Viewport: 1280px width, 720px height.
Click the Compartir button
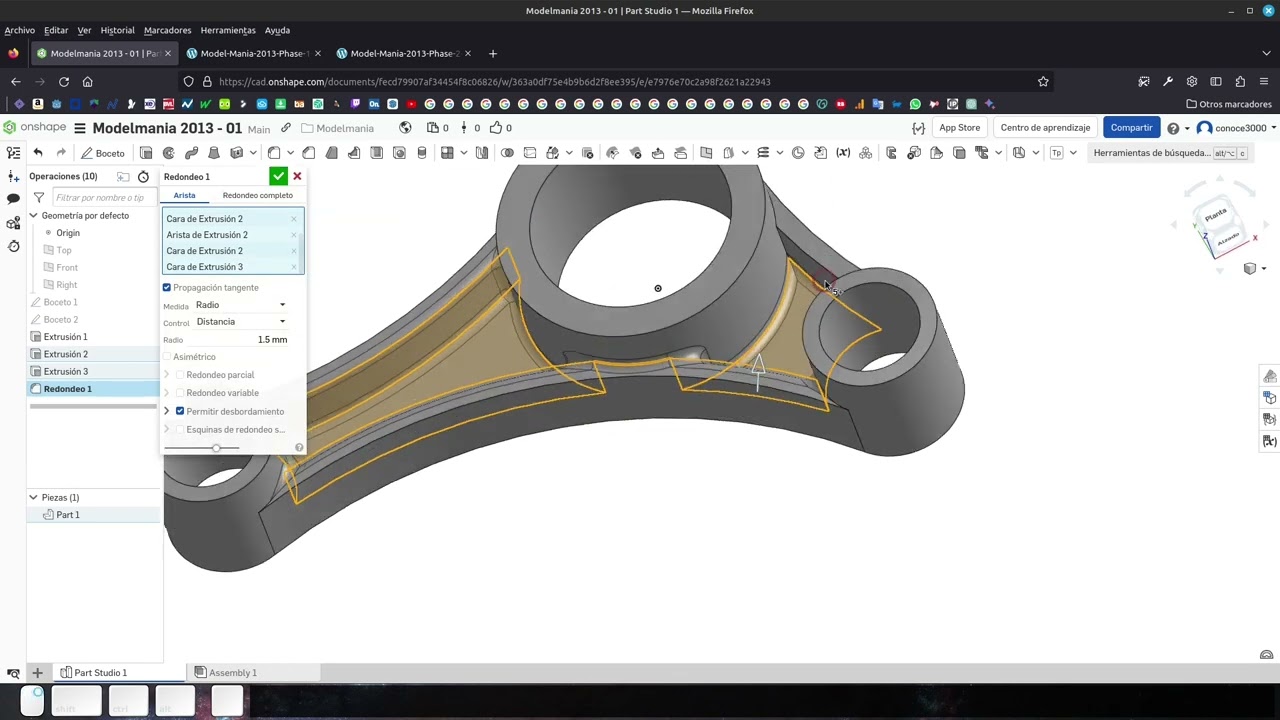(1131, 128)
